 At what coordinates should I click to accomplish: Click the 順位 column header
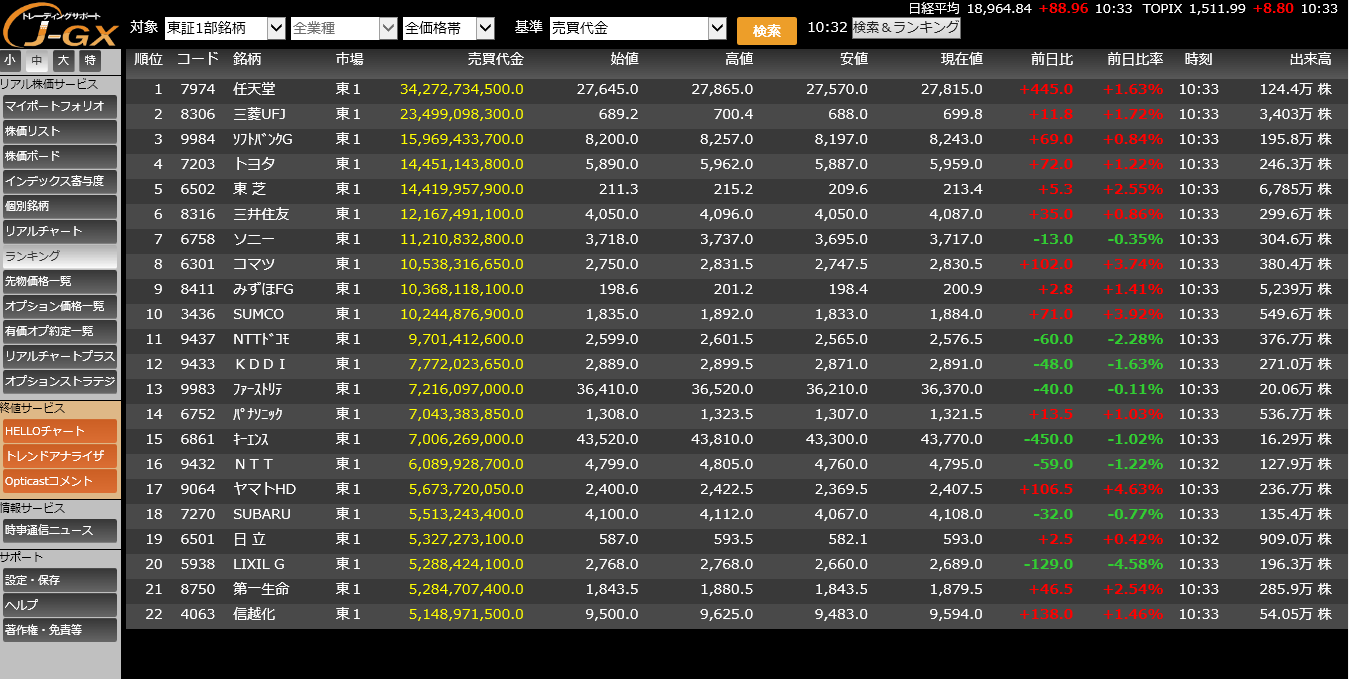tap(148, 60)
